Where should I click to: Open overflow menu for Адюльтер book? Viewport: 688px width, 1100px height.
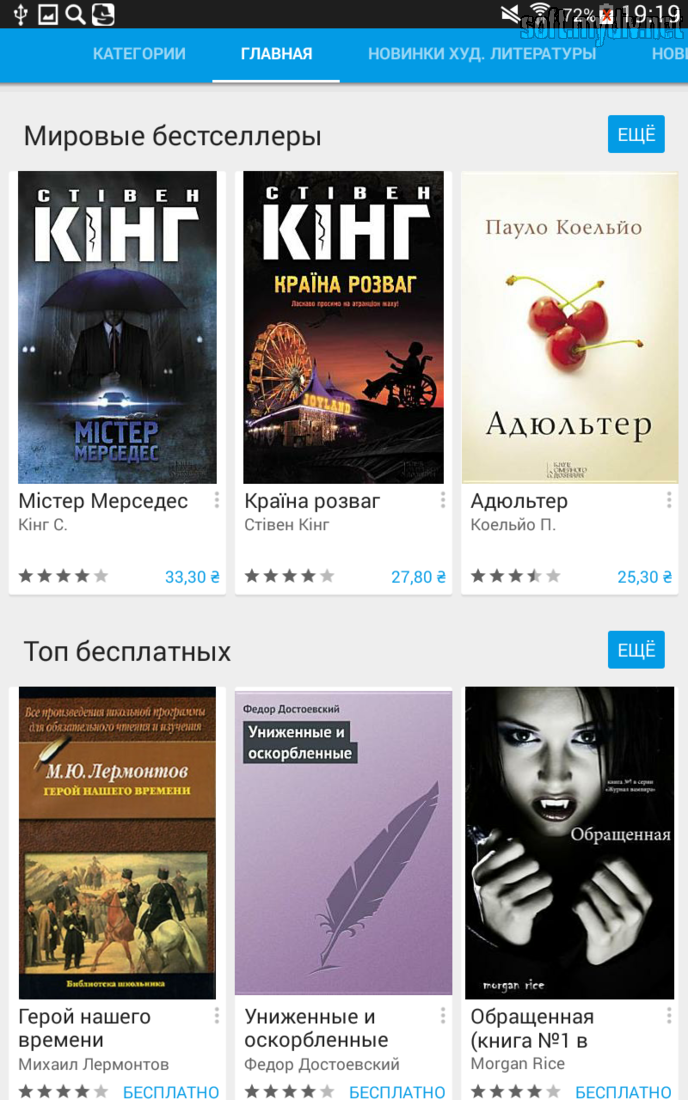[669, 500]
